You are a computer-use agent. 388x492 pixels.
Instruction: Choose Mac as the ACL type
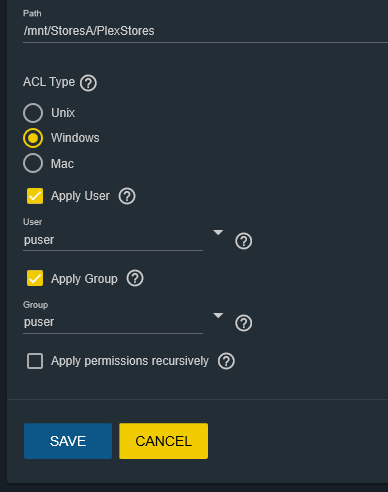click(x=33, y=163)
